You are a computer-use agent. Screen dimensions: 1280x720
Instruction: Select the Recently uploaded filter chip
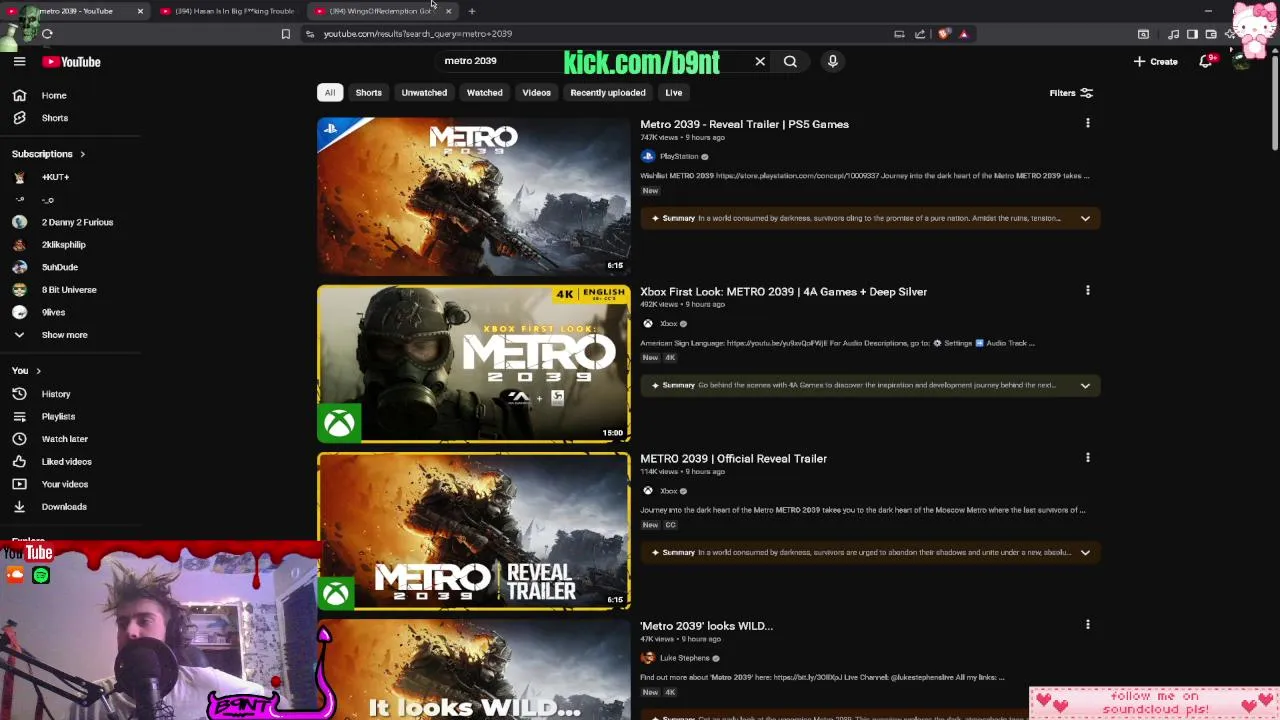coord(608,92)
